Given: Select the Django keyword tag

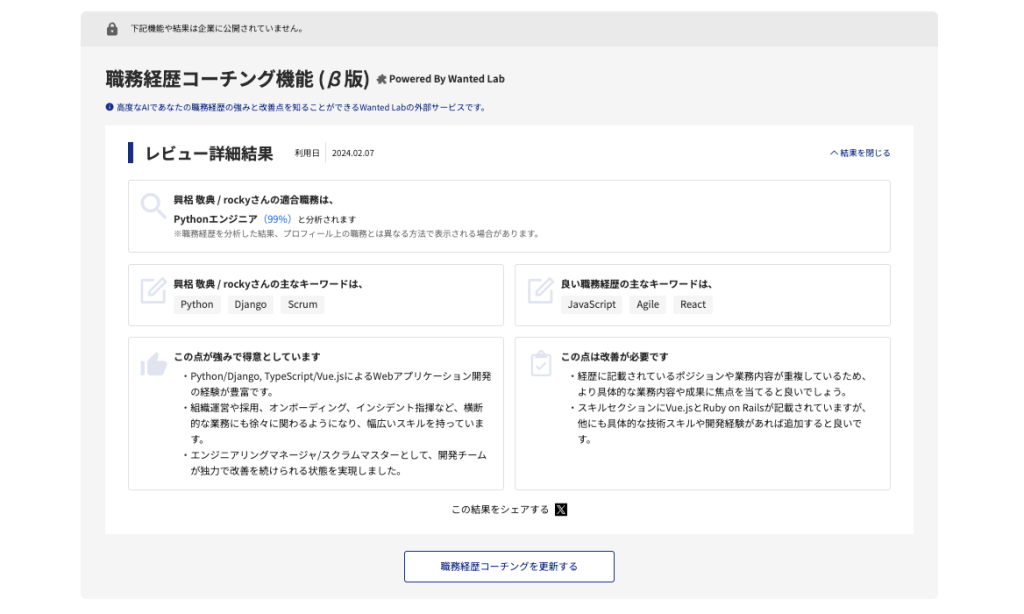Looking at the screenshot, I should click(x=250, y=305).
